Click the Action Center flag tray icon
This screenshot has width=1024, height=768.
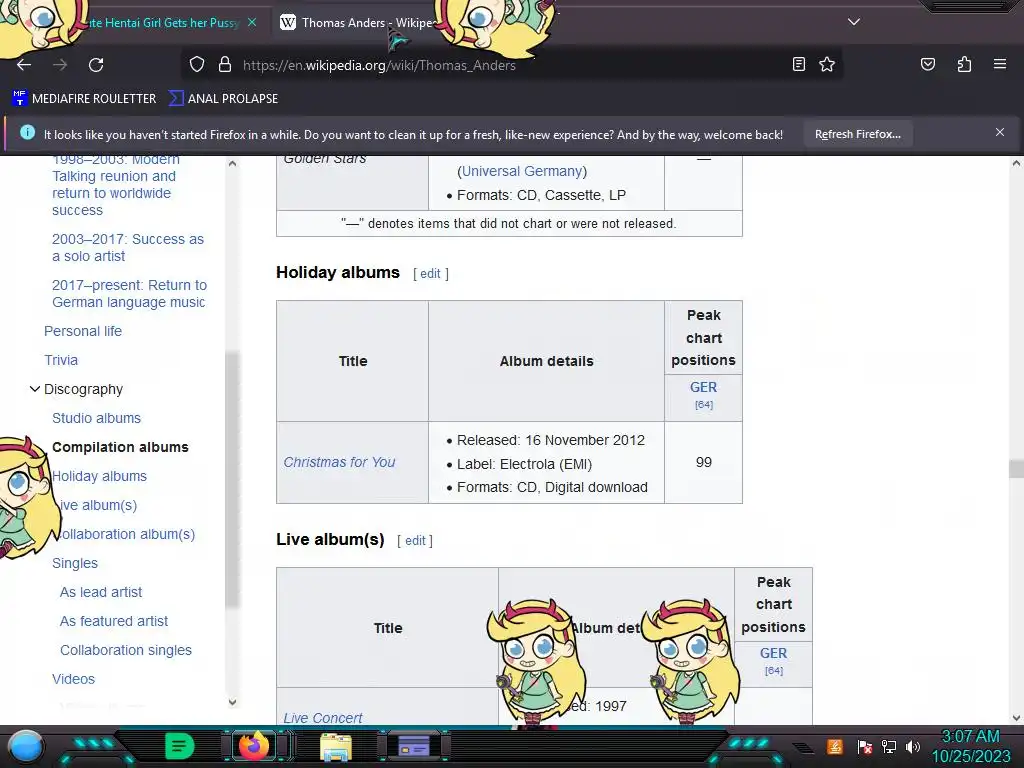(x=864, y=746)
